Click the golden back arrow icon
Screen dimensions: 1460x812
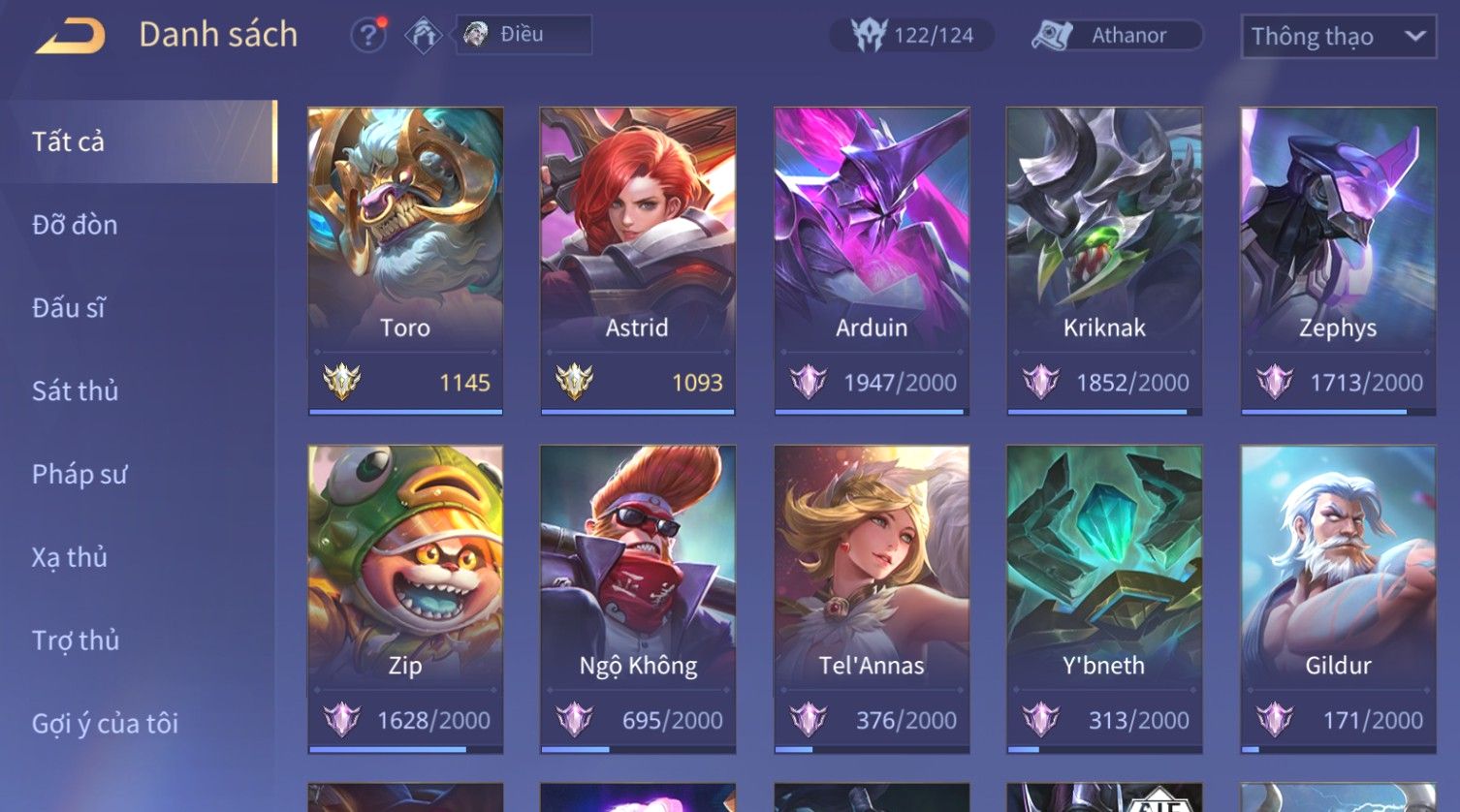(x=70, y=36)
